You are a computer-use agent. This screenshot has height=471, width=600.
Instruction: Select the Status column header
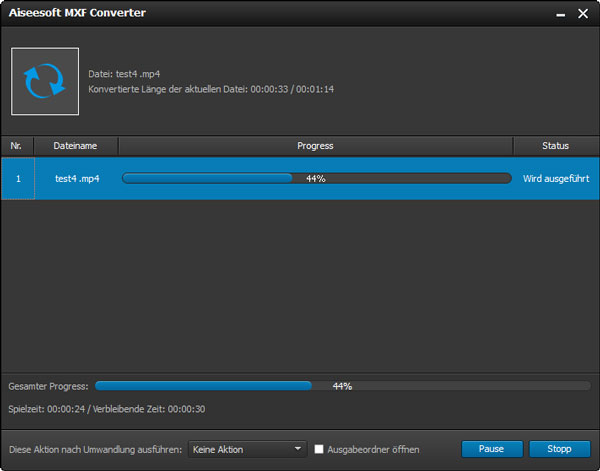tap(555, 146)
